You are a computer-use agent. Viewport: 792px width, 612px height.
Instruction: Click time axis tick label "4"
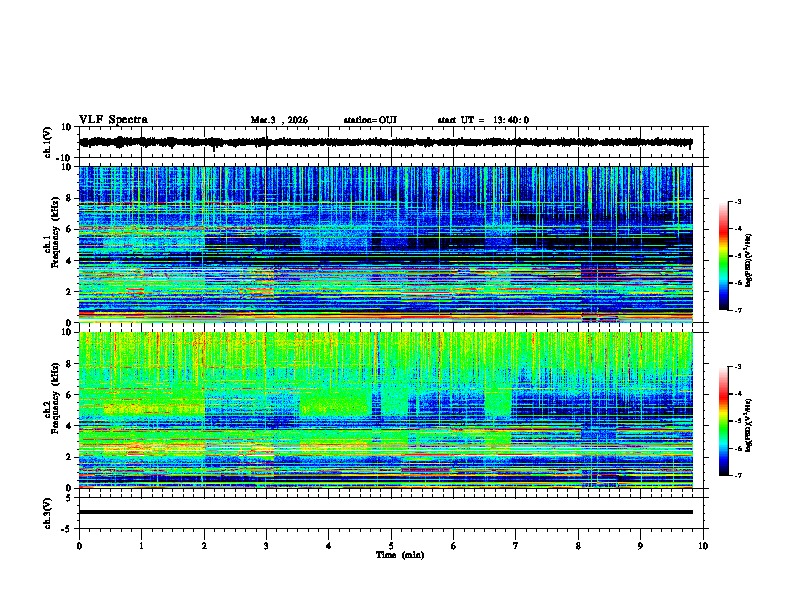click(x=329, y=546)
